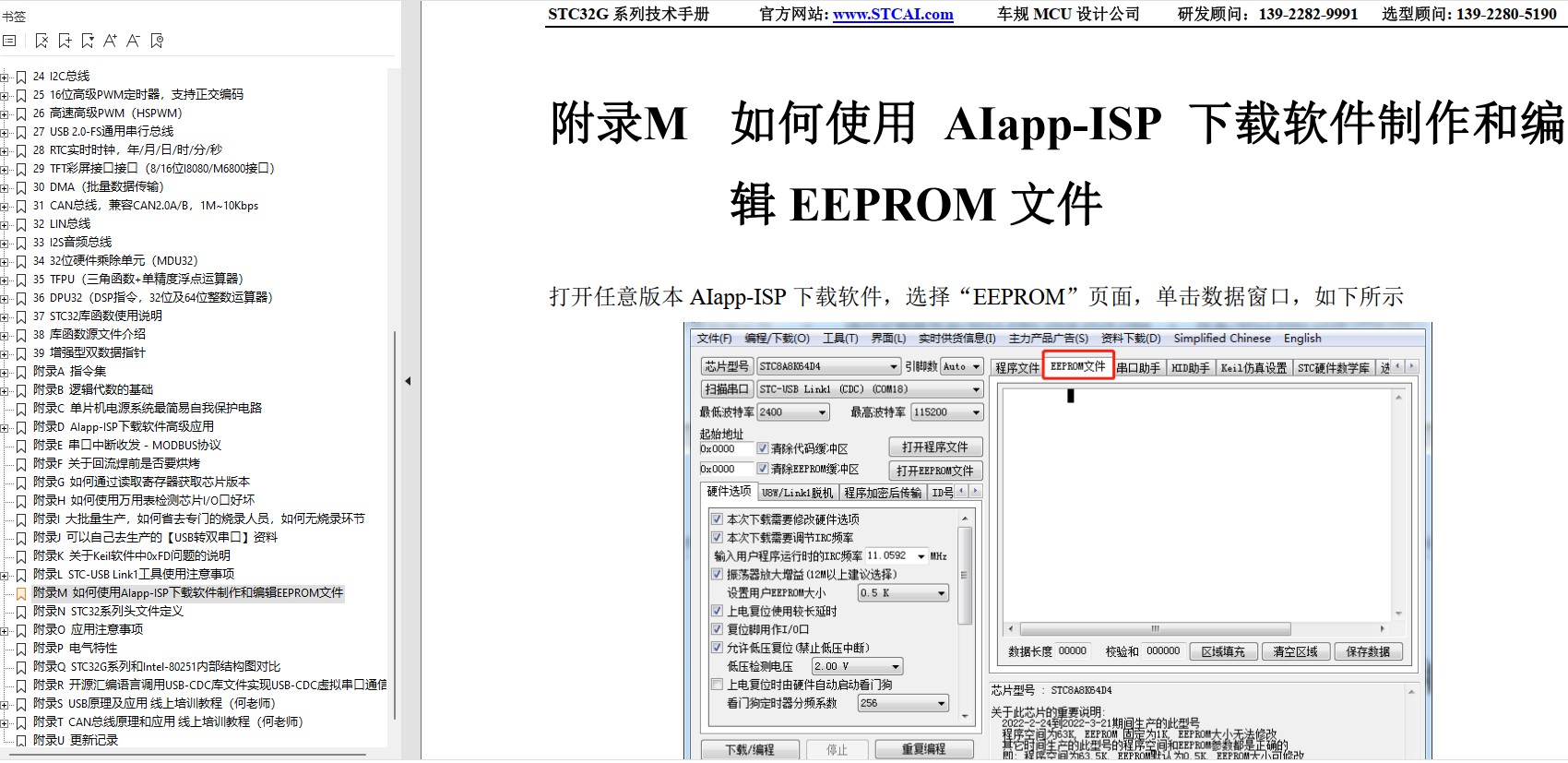Screen dimensions: 1568x763
Task: Expand the 附录D AIapp-ISP下载软件高级应用 bookmark
Action: pos(5,427)
